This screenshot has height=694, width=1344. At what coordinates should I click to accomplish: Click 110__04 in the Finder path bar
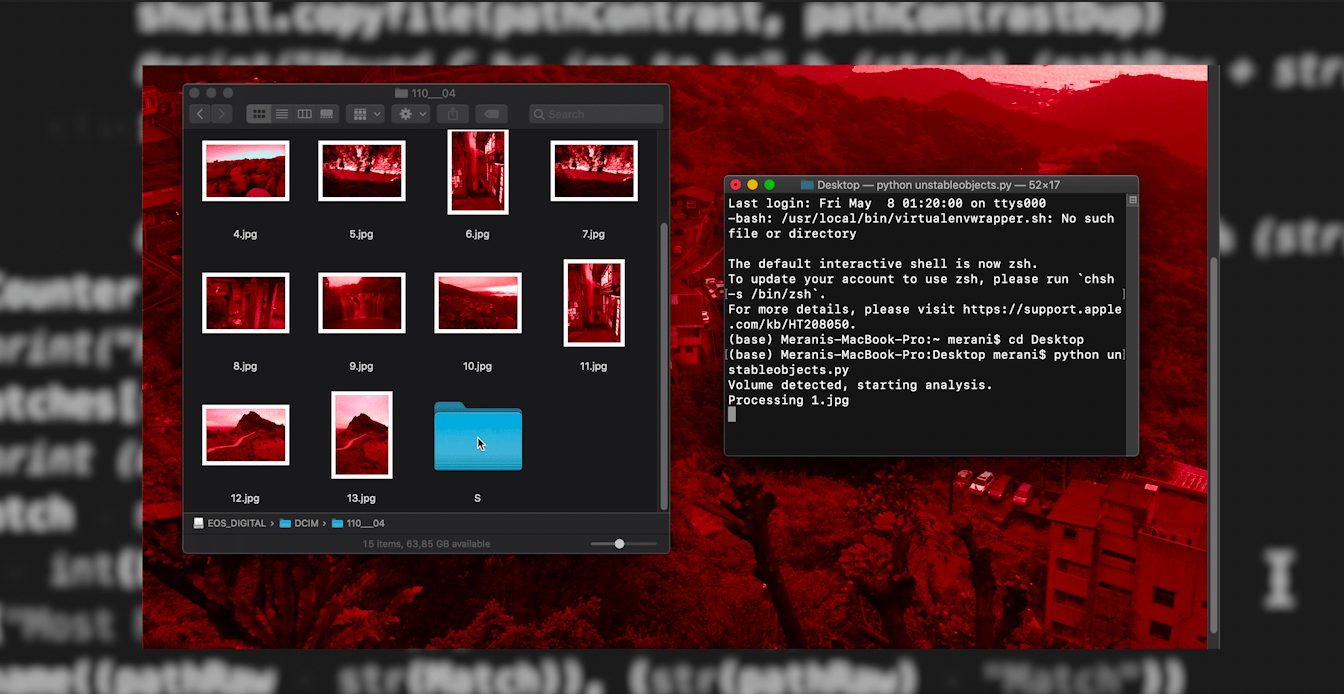[x=358, y=523]
